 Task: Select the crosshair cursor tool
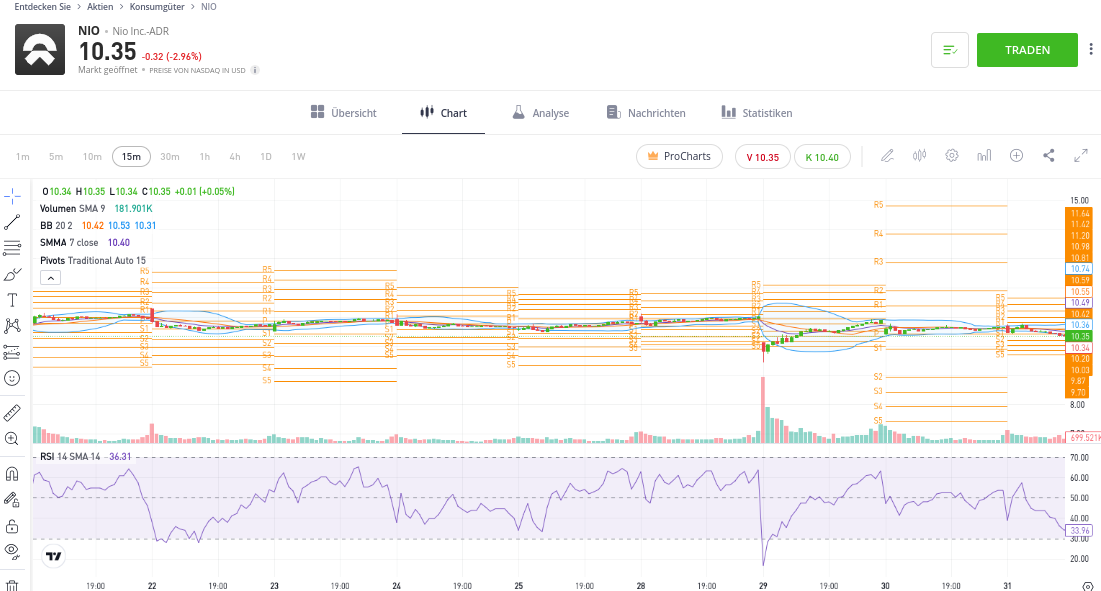click(x=12, y=196)
